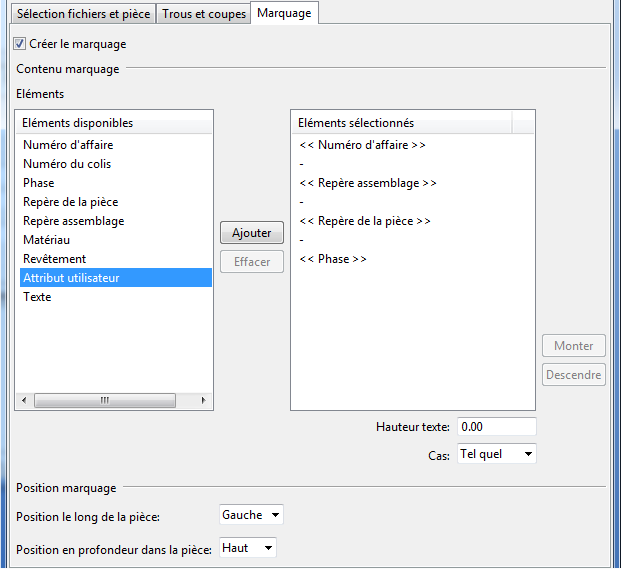
Task: Select Numéro d'affaire in available elements
Action: pos(68,145)
